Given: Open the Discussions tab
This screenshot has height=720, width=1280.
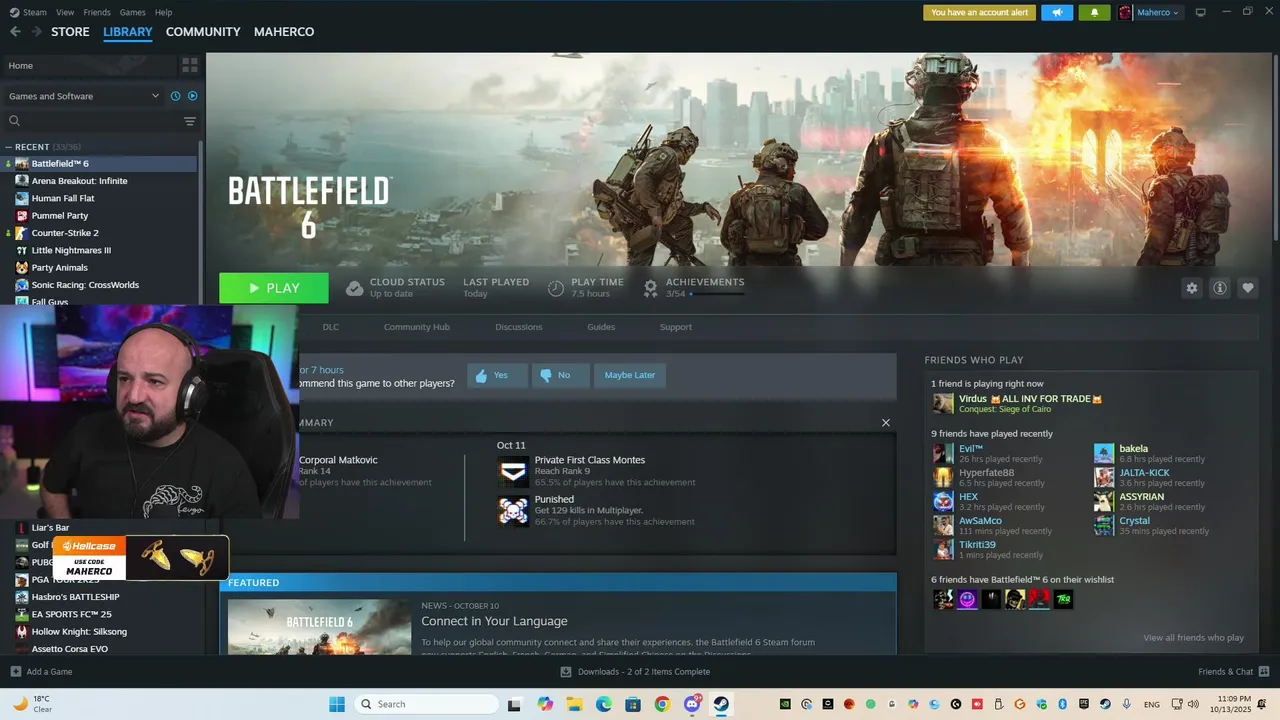Looking at the screenshot, I should [518, 327].
